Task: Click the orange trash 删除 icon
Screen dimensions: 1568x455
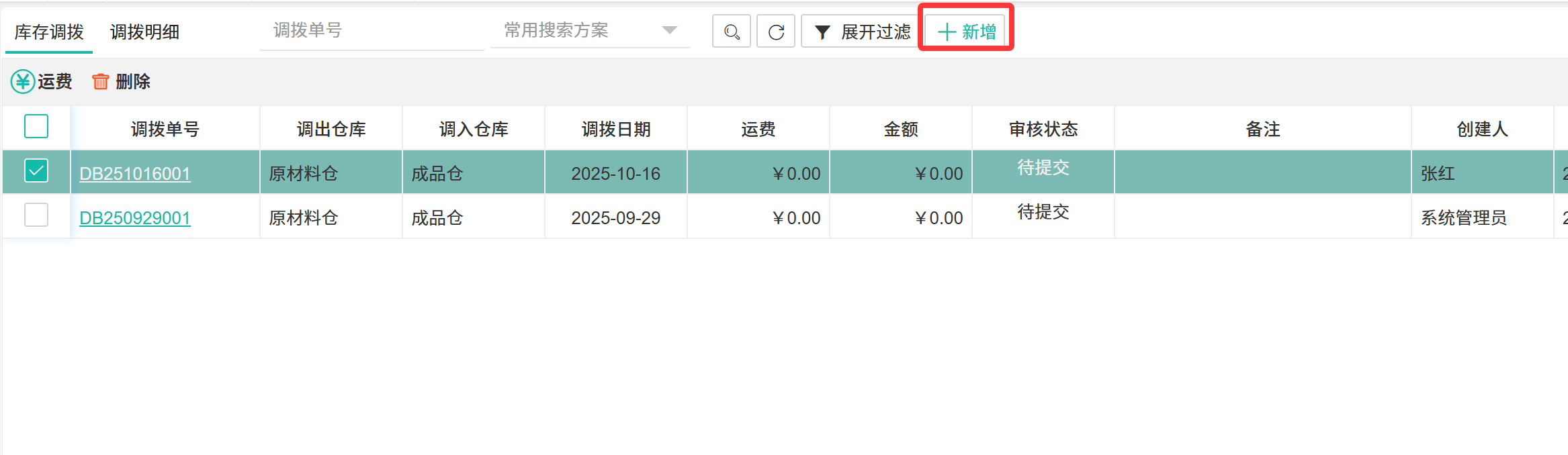Action: (x=100, y=82)
